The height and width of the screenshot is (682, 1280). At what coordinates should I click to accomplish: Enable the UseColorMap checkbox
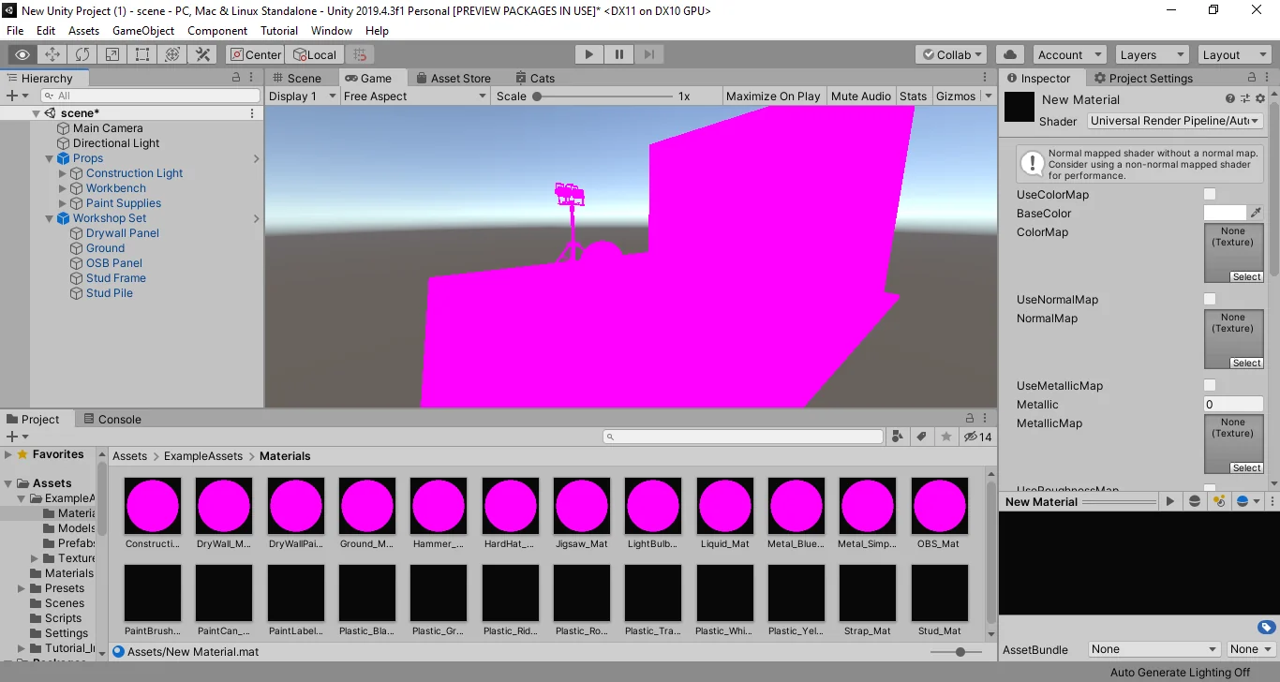pos(1210,194)
